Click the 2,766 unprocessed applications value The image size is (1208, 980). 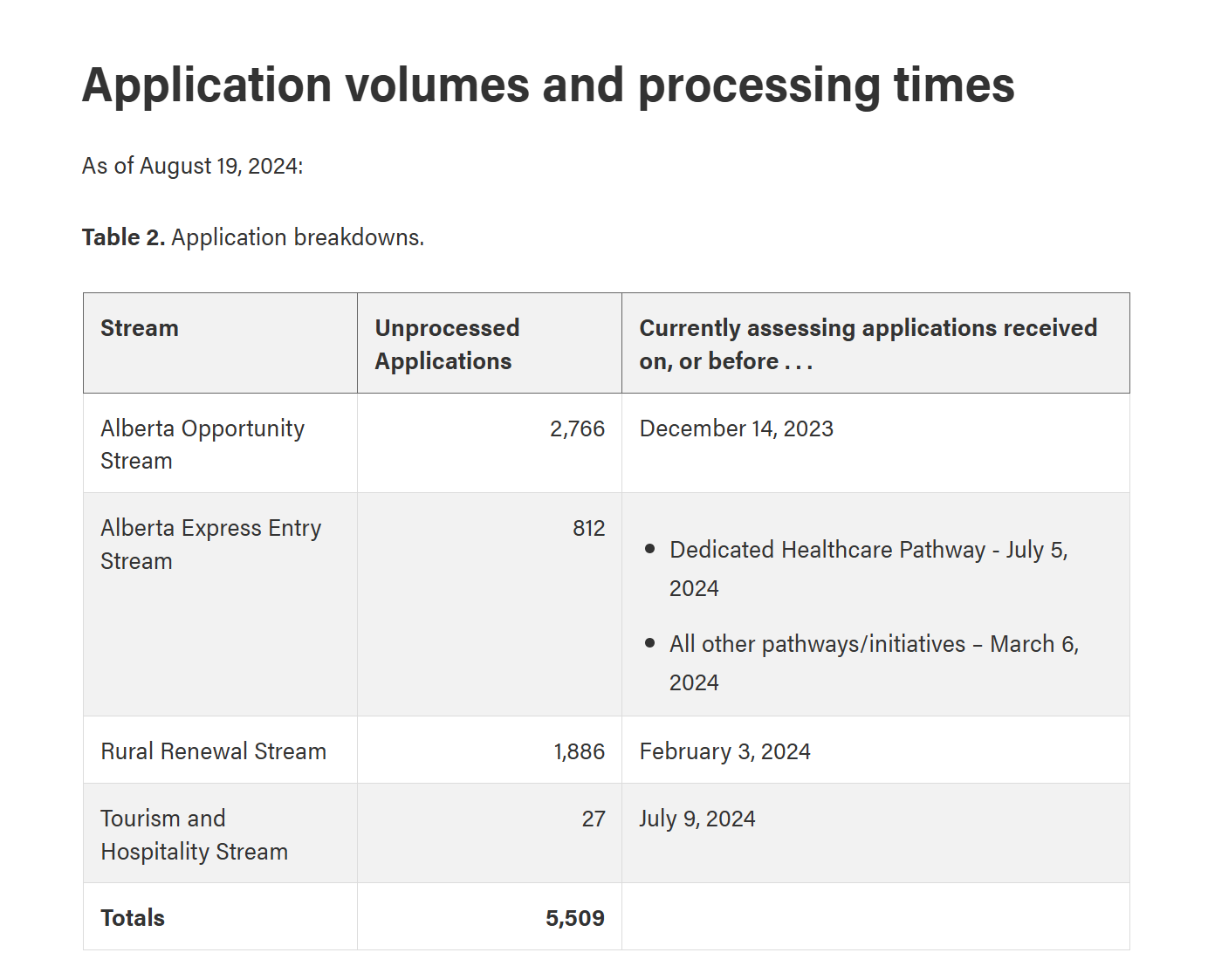(x=577, y=428)
